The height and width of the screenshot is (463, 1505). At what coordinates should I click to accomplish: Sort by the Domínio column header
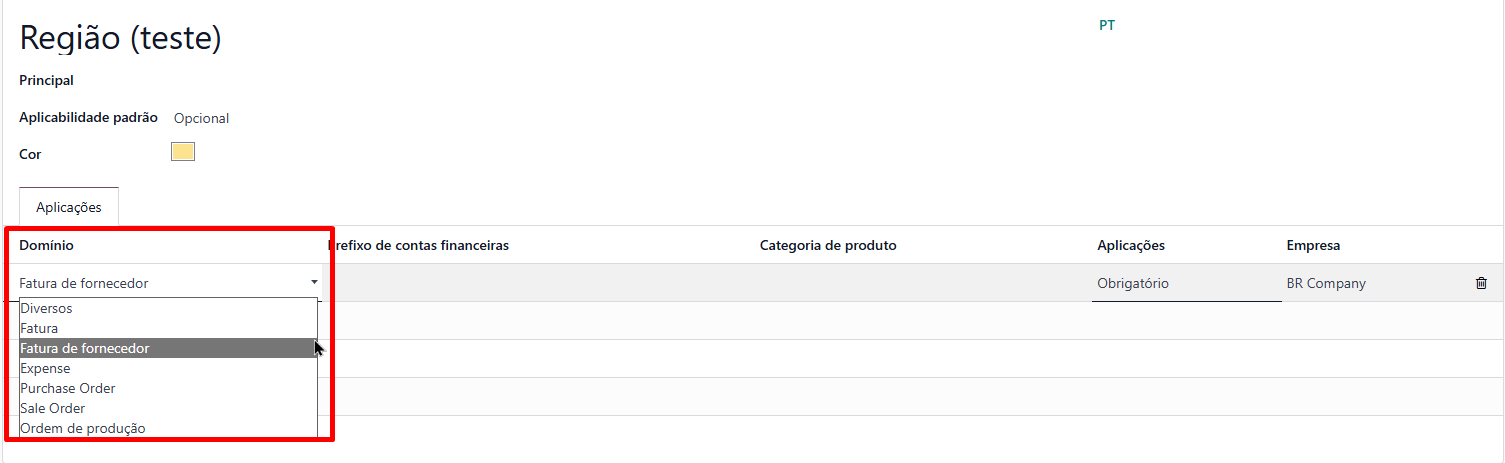coord(46,245)
